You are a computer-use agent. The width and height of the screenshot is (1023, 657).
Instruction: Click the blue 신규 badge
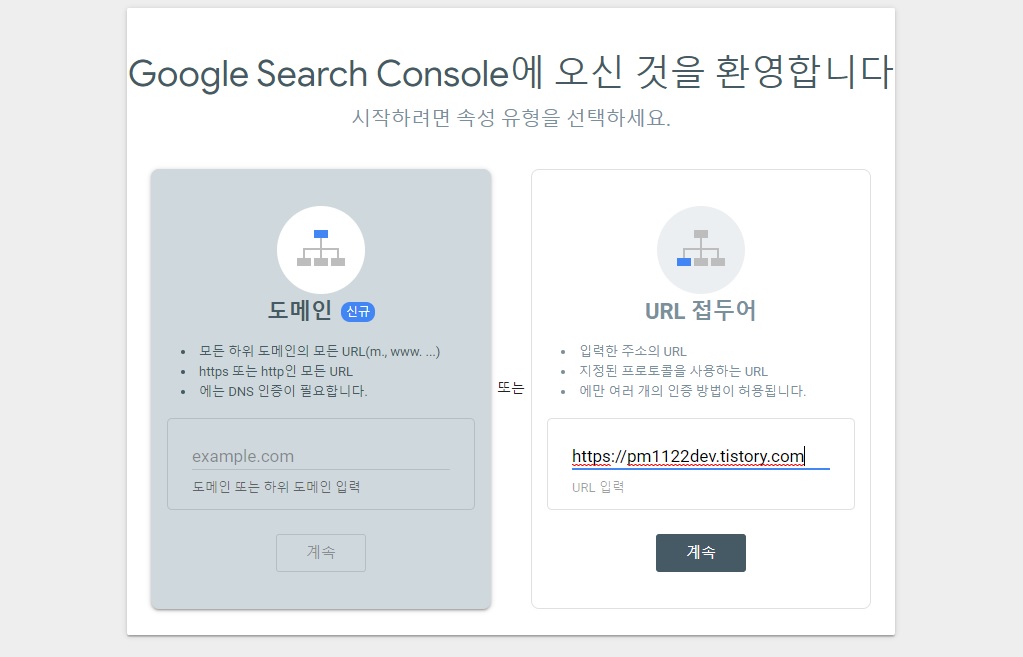(x=358, y=311)
